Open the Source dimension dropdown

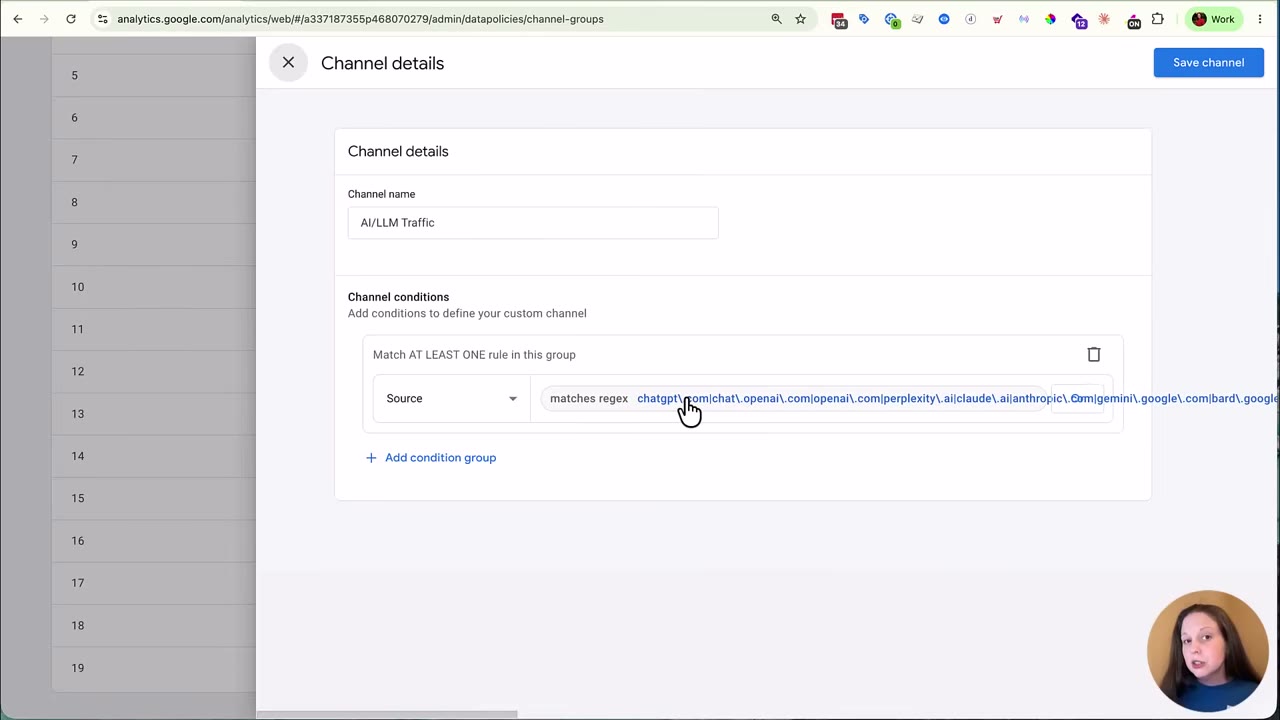[452, 398]
